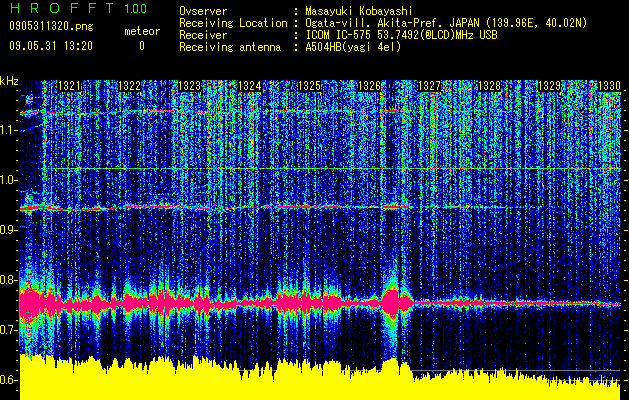Click the meteor count label

(x=142, y=31)
